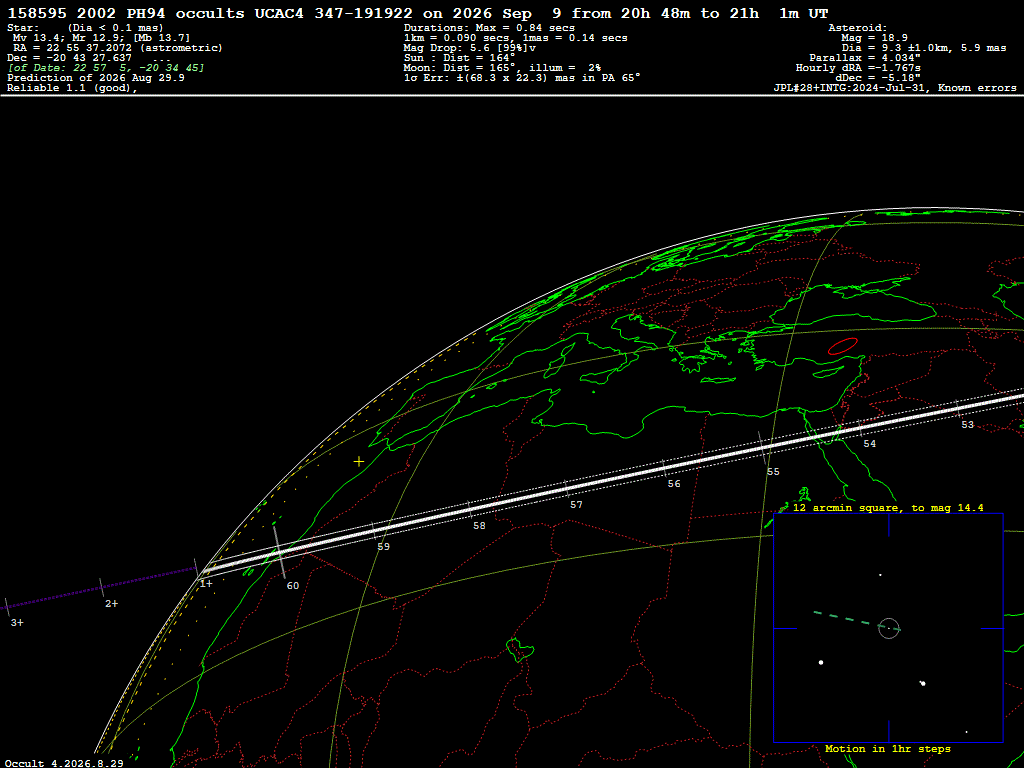Click the dashed green asteroid motion line
The width and height of the screenshot is (1024, 768).
[843, 618]
